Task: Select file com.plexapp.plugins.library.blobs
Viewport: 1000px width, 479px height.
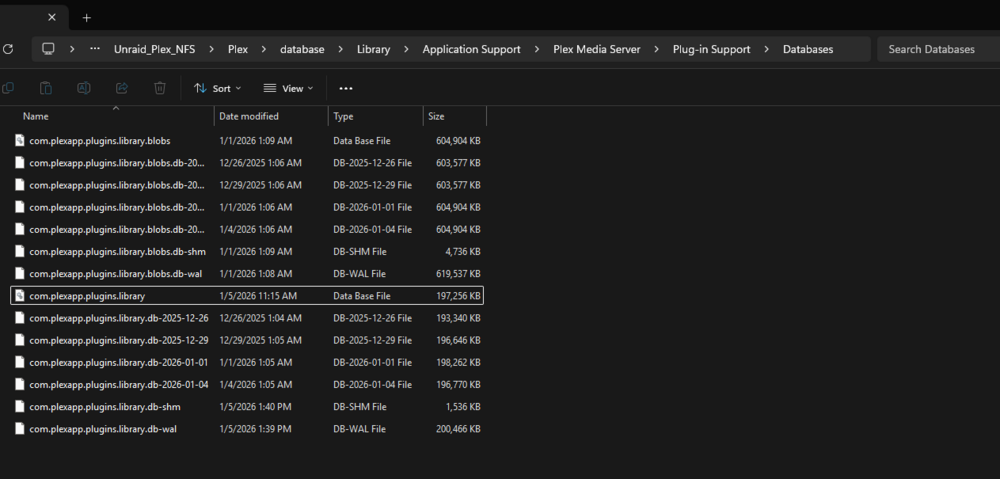Action: pos(99,140)
